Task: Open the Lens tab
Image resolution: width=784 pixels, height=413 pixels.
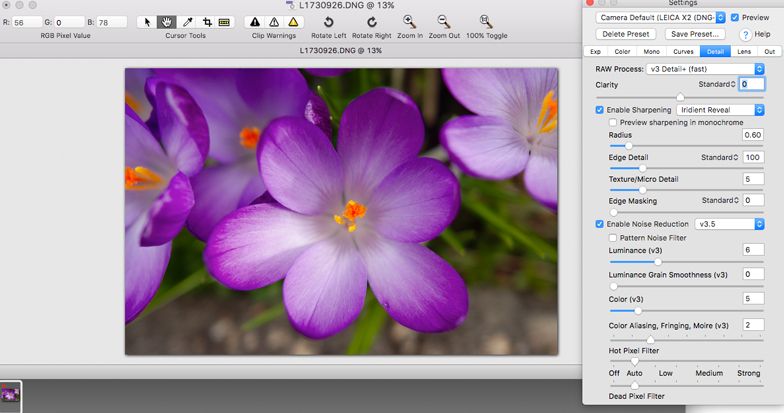Action: pos(743,51)
